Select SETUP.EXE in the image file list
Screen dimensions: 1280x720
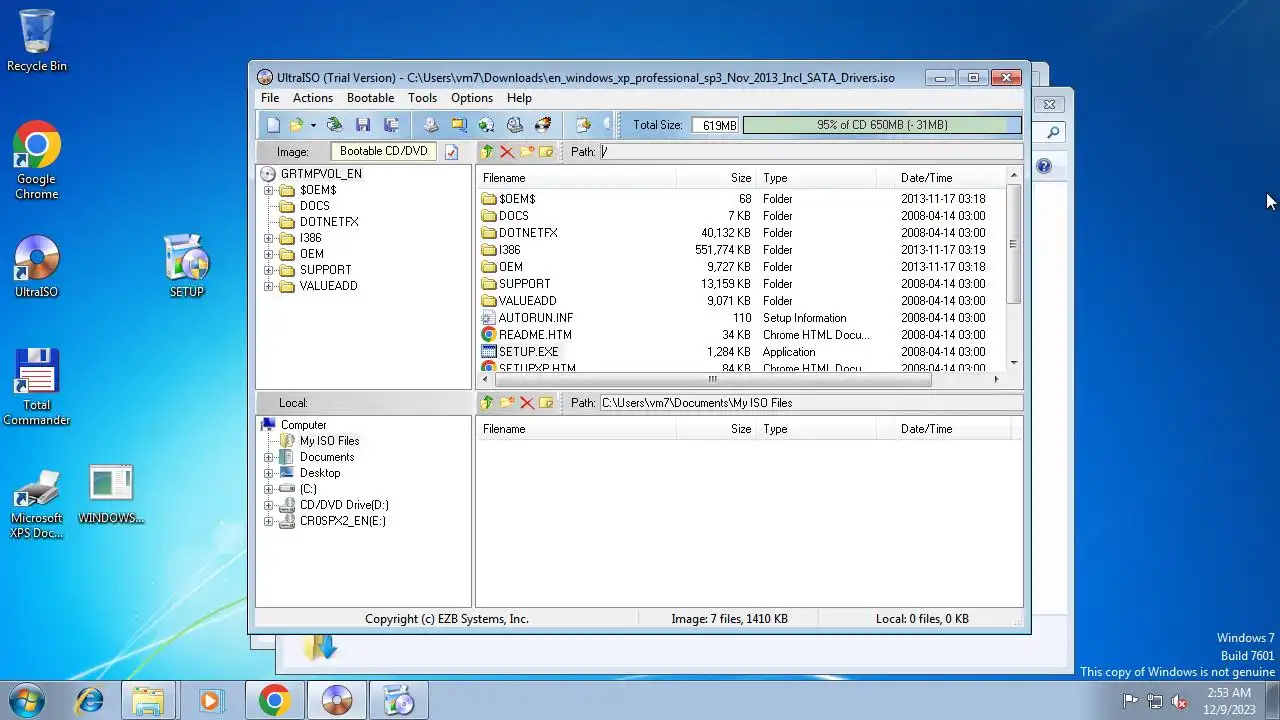coord(529,352)
